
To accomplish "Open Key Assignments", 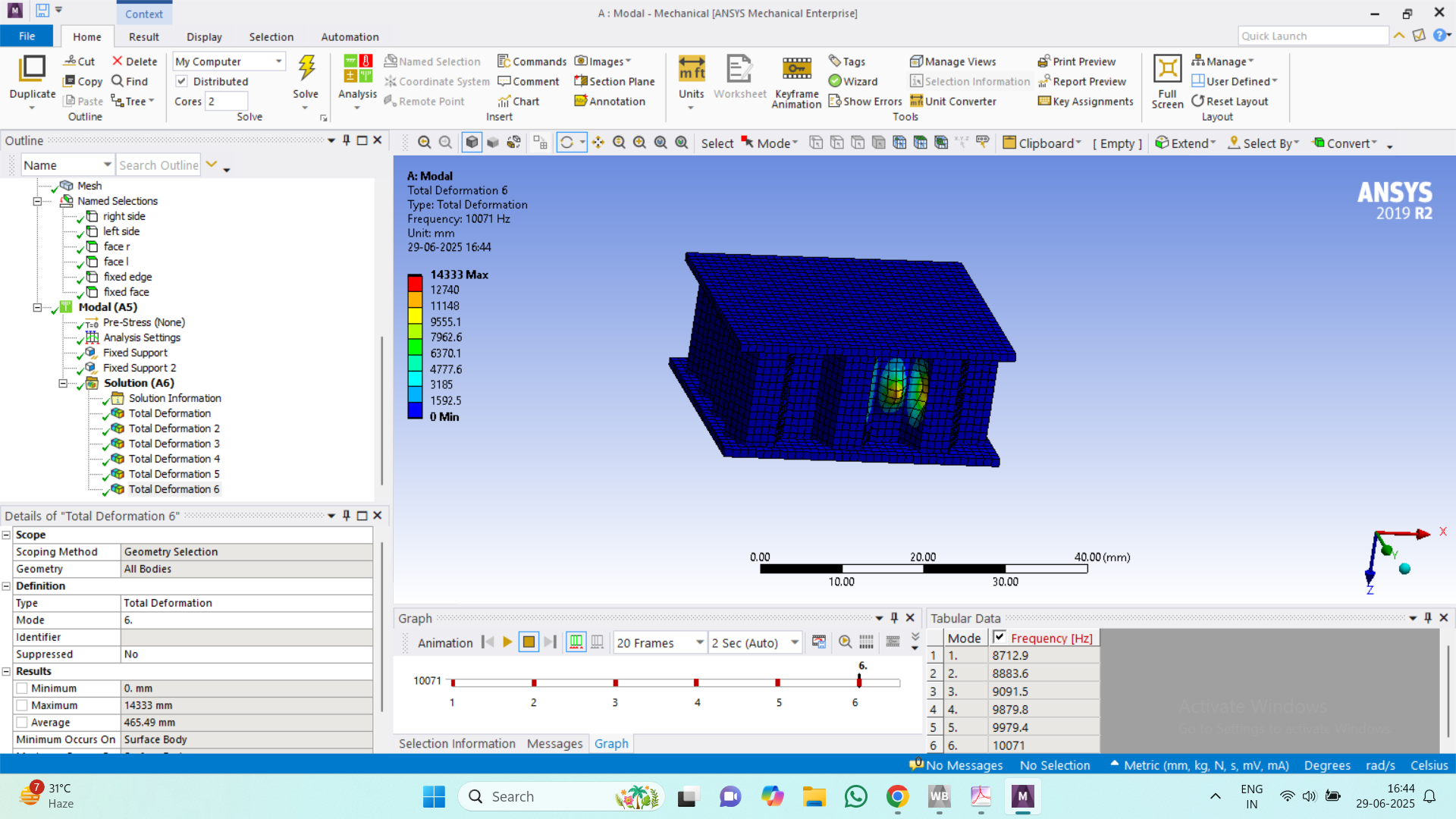I will (1085, 101).
